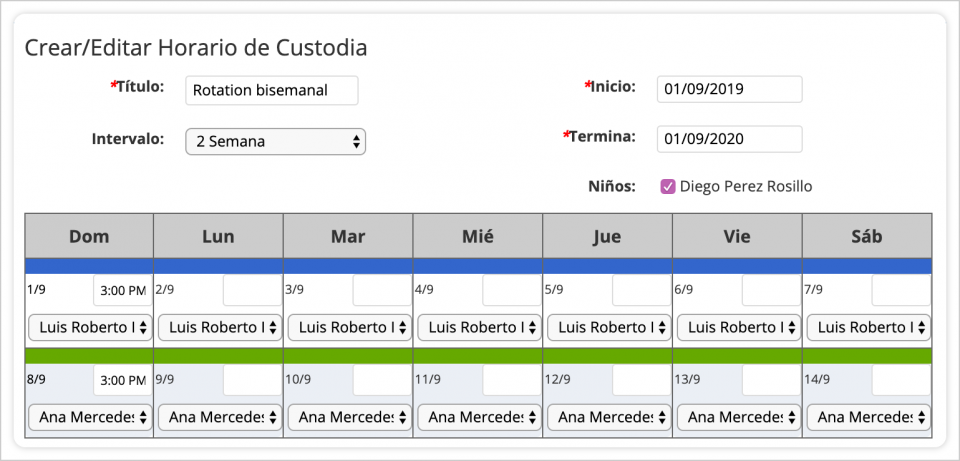The width and height of the screenshot is (960, 461).
Task: Click the empty time field for 9/9
Action: tap(252, 380)
